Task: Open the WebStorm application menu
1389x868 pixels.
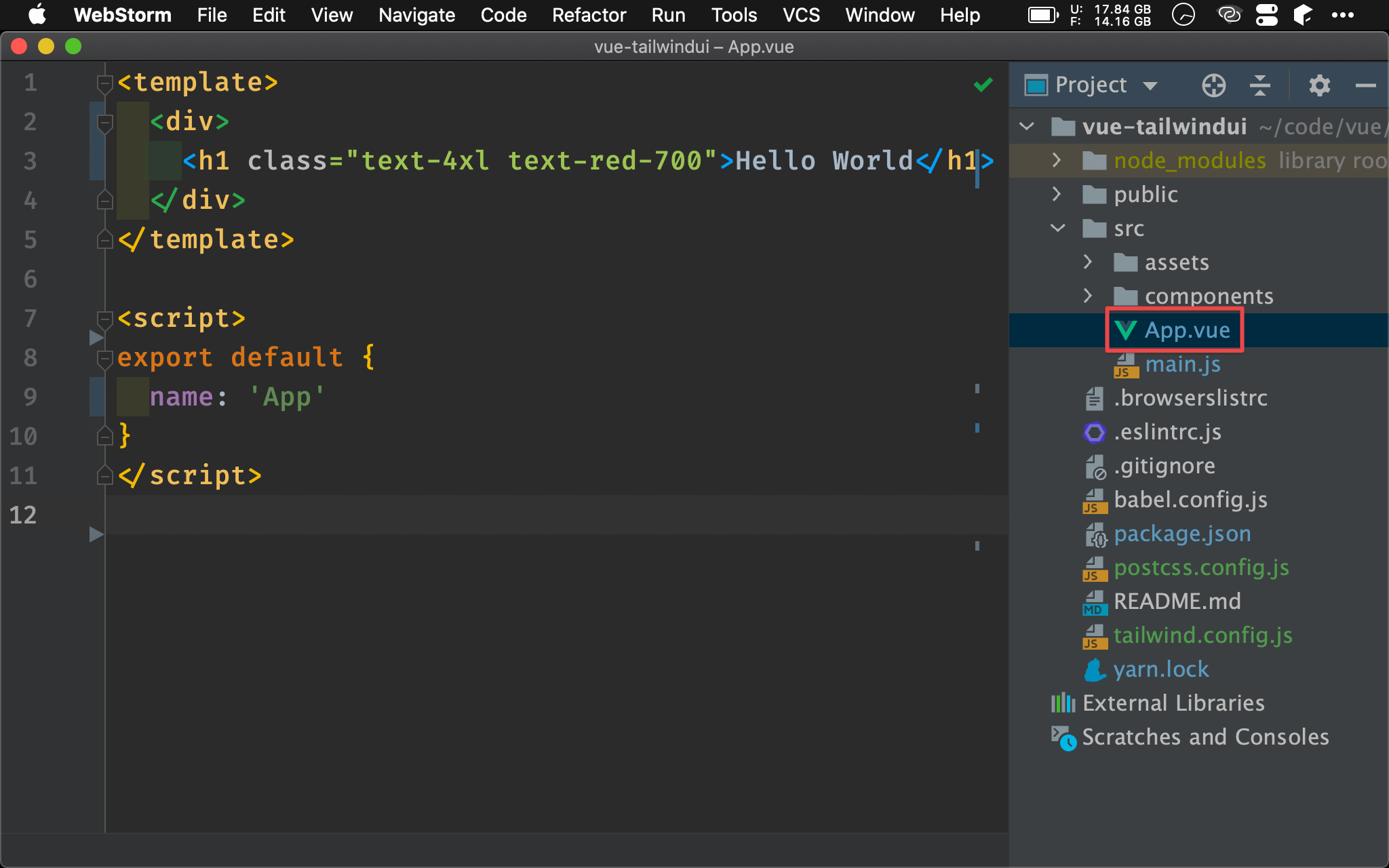Action: pyautogui.click(x=122, y=15)
